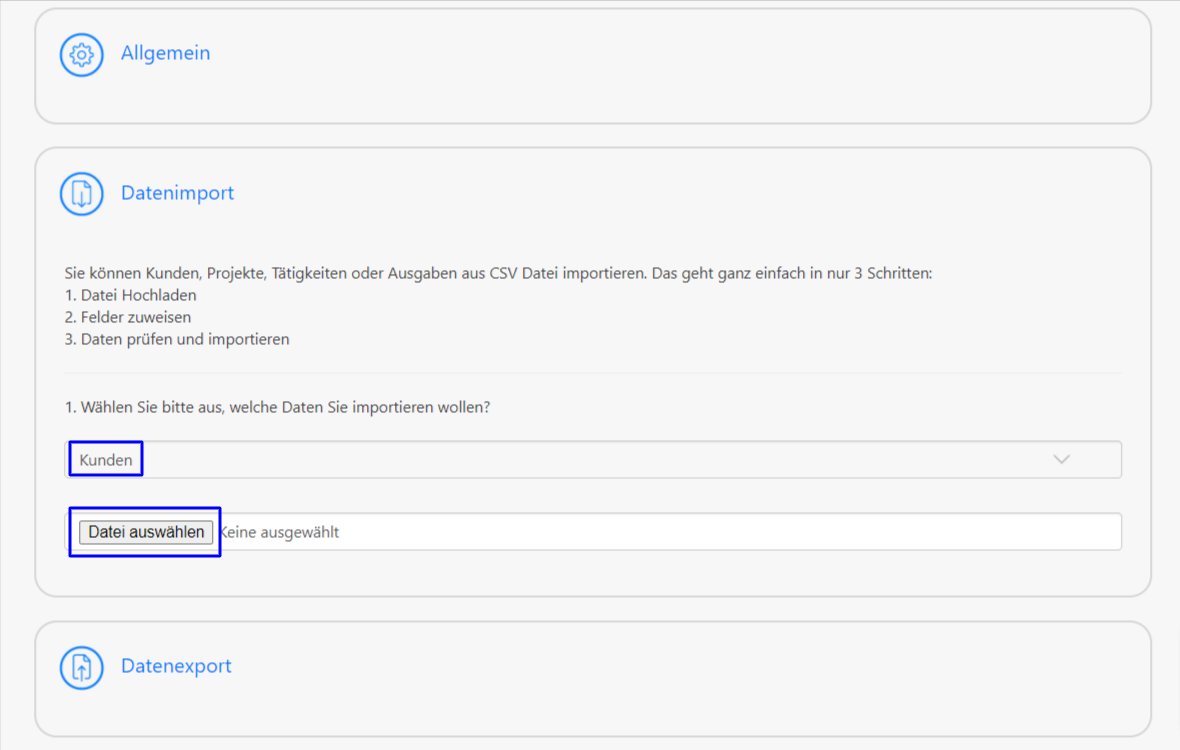Click the Datenimport heading text
The image size is (1180, 750).
pyautogui.click(x=177, y=193)
